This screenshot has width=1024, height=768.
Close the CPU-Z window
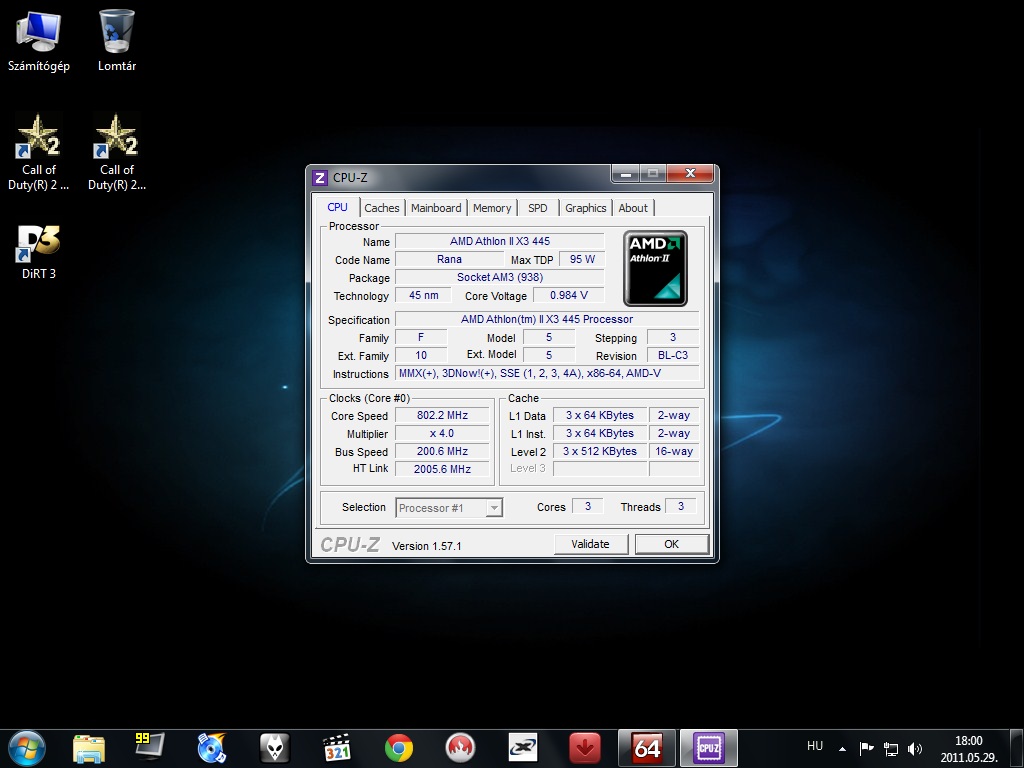click(690, 174)
